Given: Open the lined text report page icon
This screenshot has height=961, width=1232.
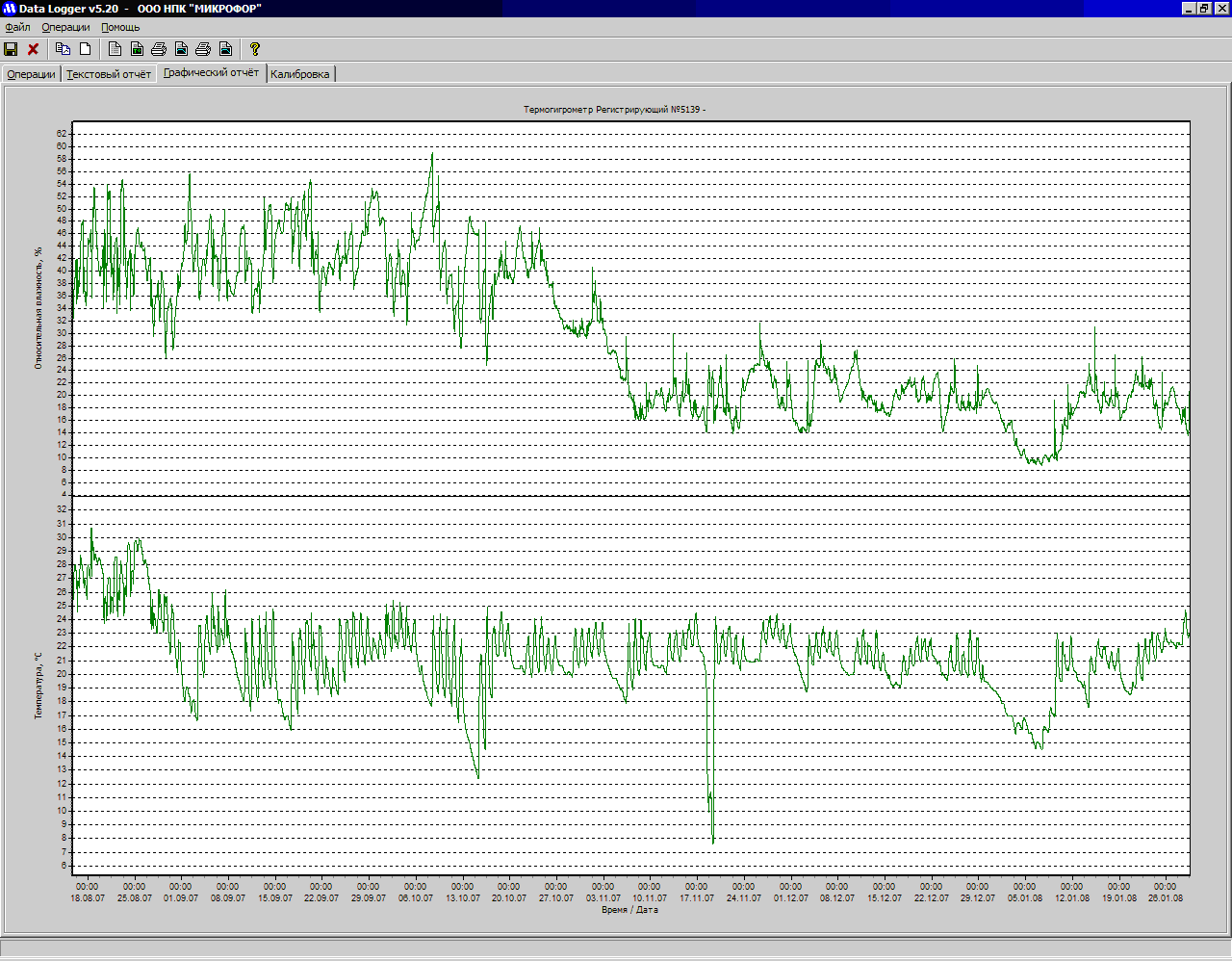Looking at the screenshot, I should pyautogui.click(x=115, y=49).
